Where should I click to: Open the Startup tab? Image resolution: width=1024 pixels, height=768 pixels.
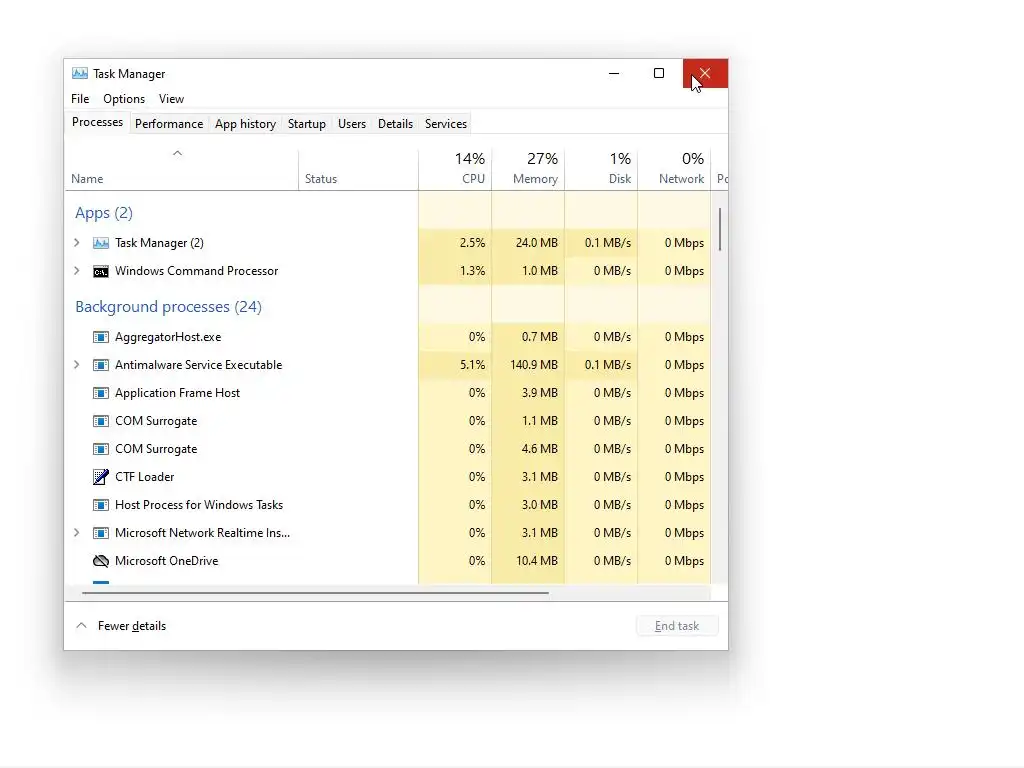click(x=307, y=123)
